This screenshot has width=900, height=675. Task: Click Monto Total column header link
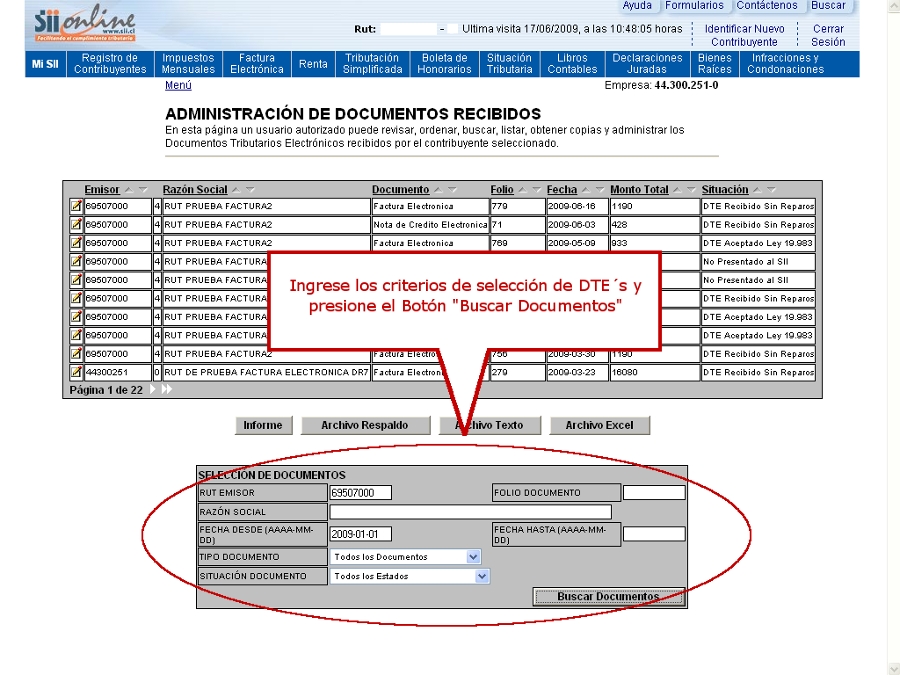(639, 189)
